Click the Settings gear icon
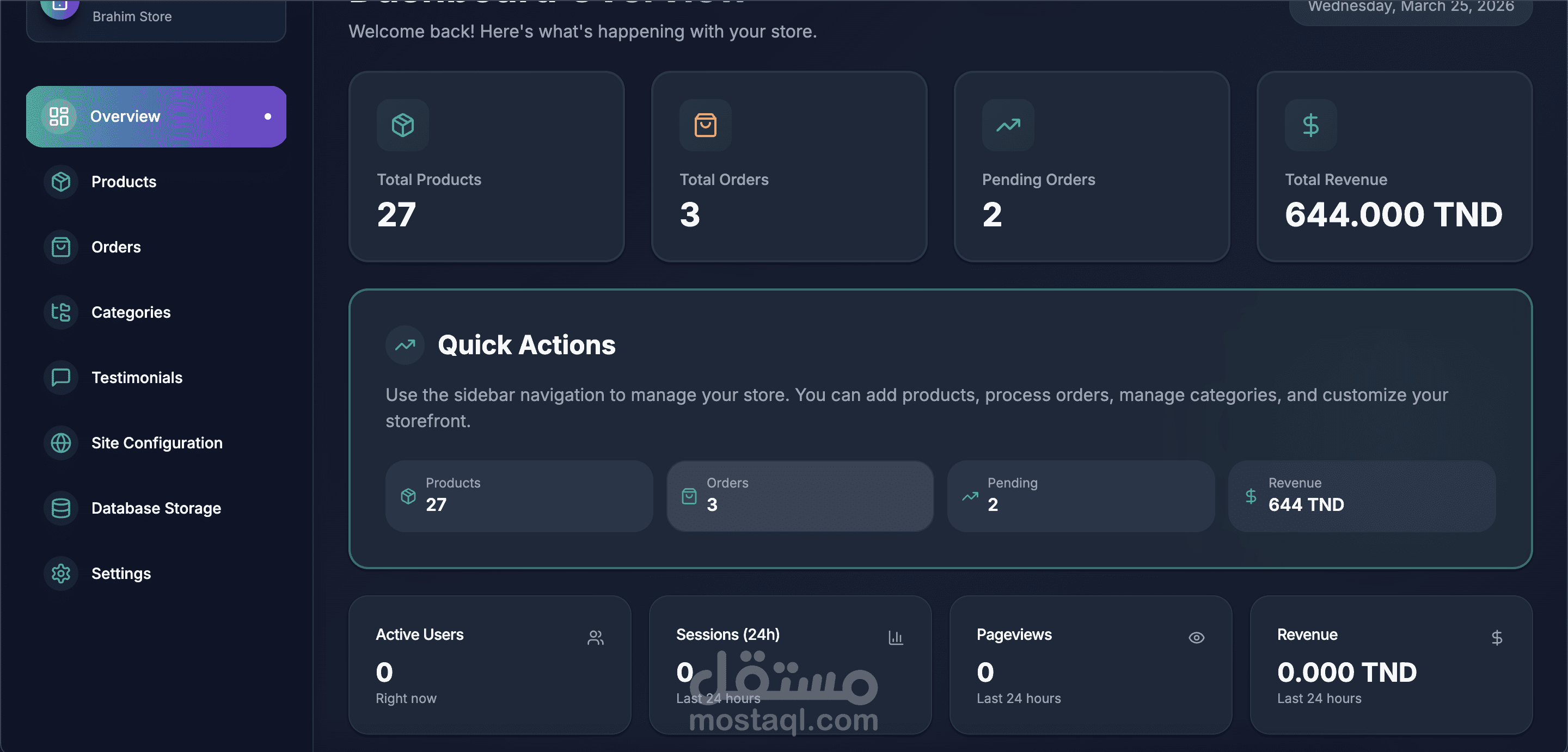Screen dimensions: 1568x752 point(61,573)
